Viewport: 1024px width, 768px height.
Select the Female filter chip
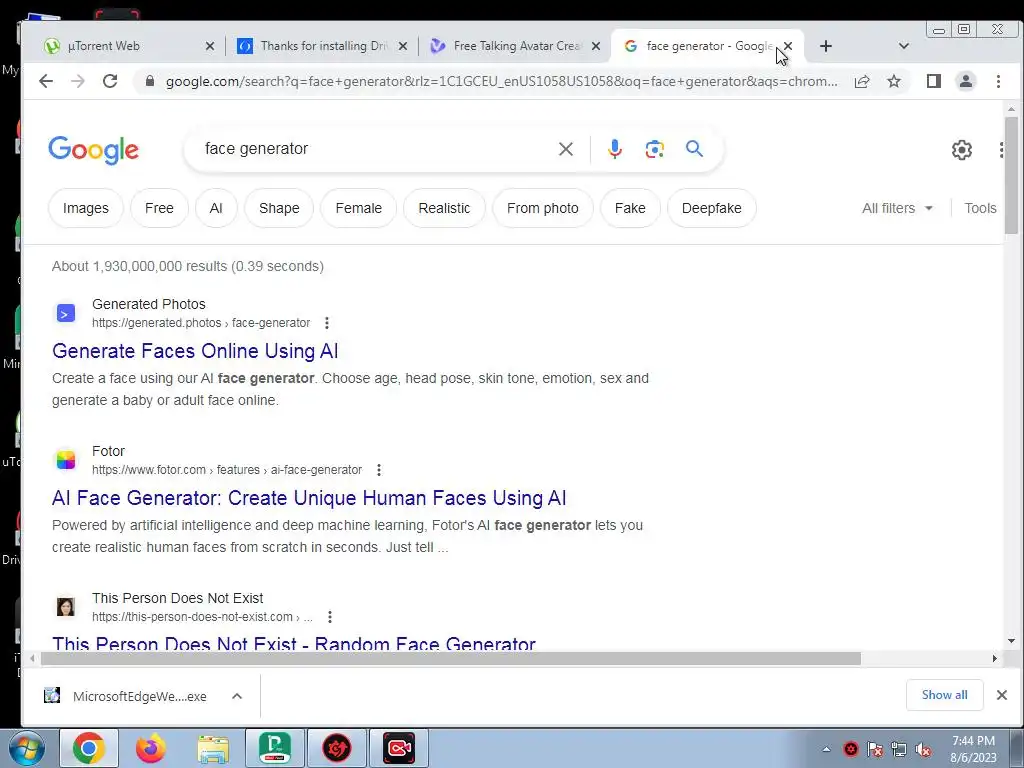coord(359,208)
